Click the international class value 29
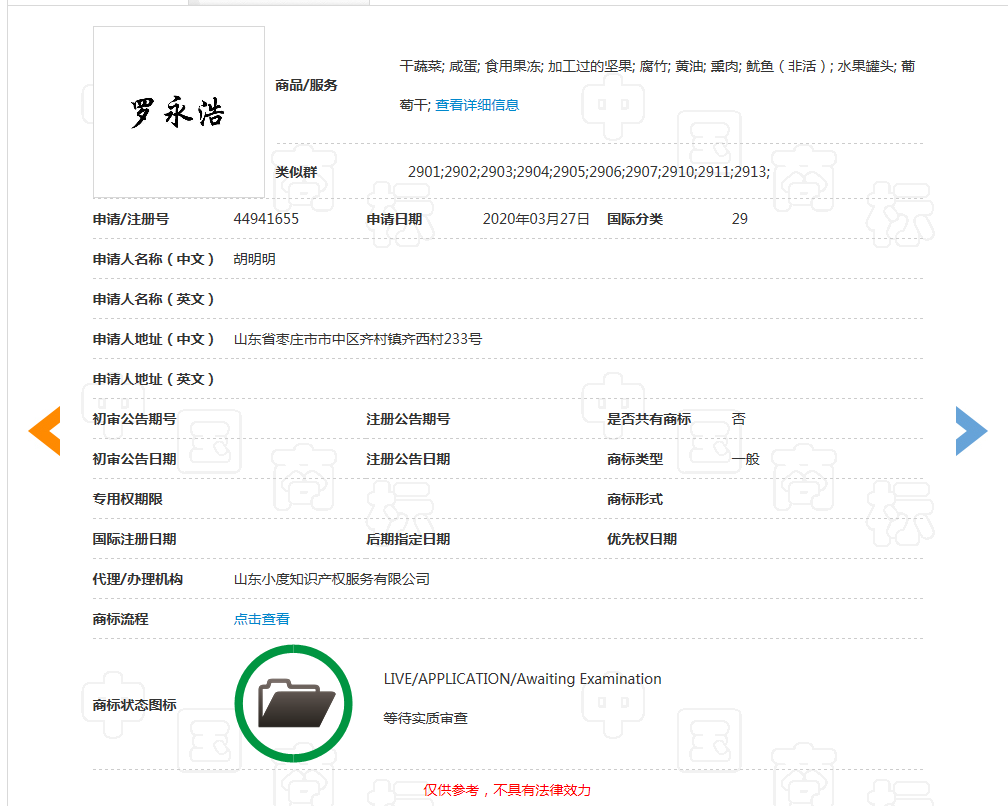Viewport: 1008px width, 806px height. [x=740, y=219]
